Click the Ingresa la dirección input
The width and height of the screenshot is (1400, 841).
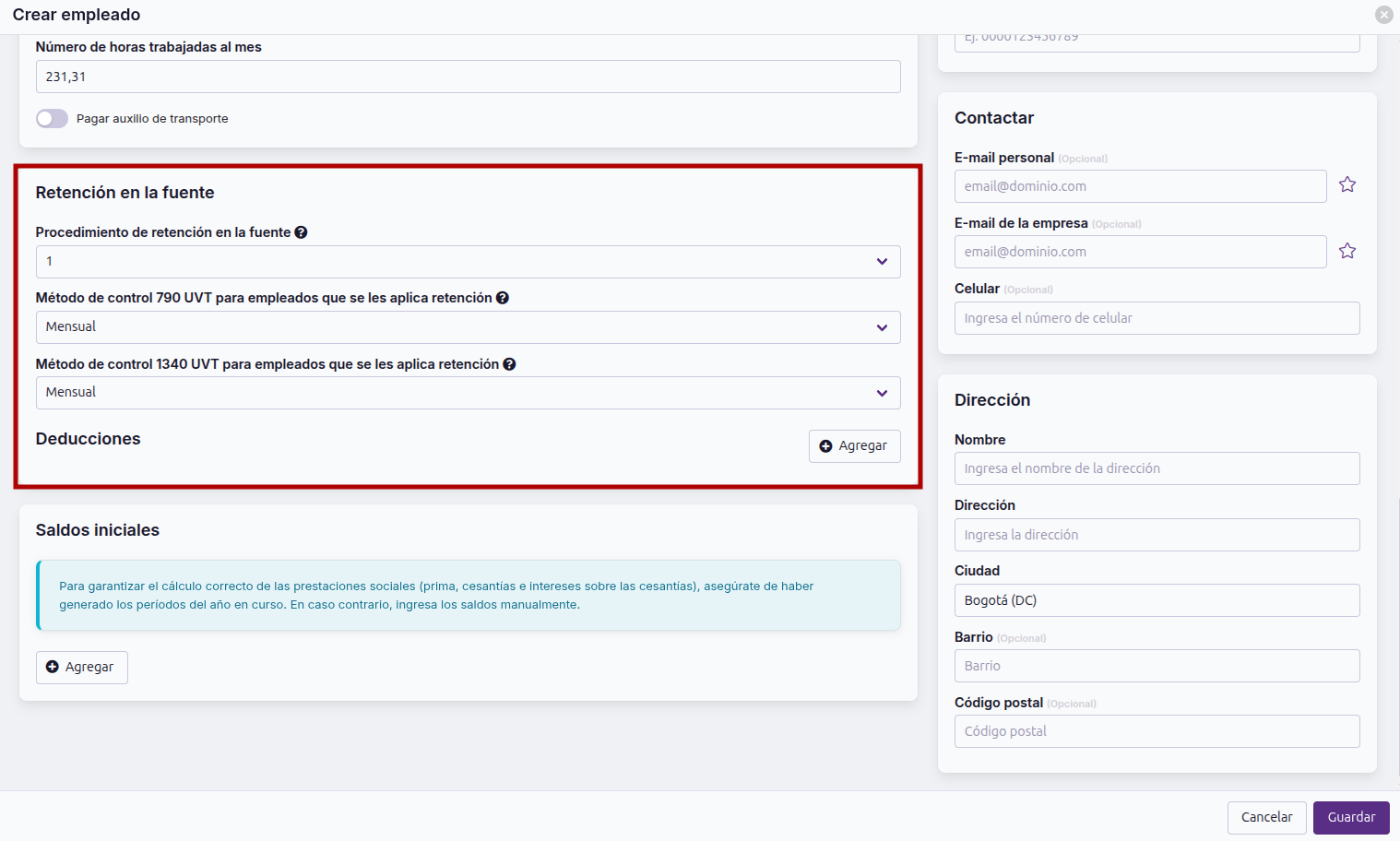coord(1157,535)
